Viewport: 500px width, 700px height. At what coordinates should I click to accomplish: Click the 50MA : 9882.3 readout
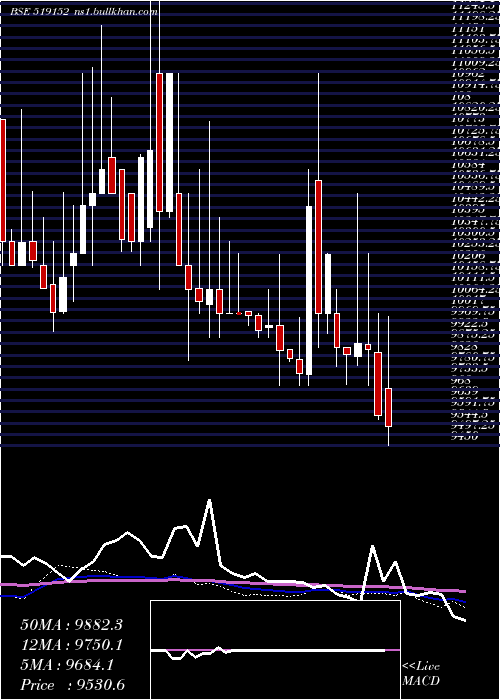(72, 625)
